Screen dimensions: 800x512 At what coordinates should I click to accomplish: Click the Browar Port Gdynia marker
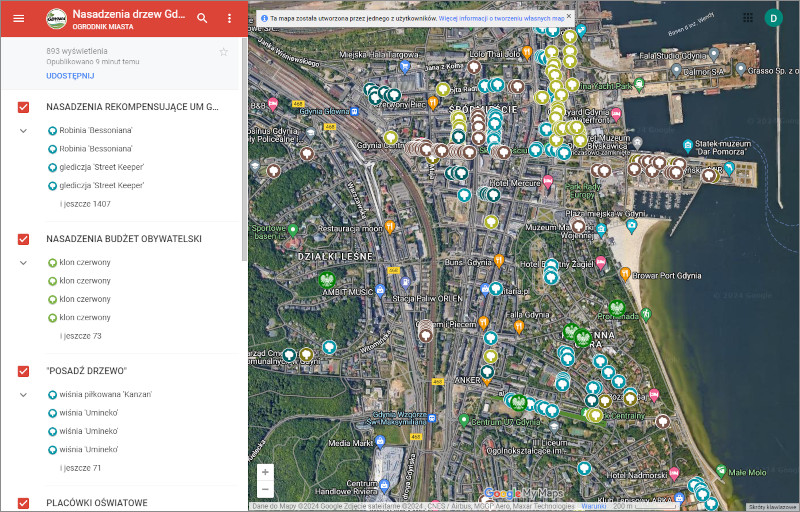click(625, 274)
